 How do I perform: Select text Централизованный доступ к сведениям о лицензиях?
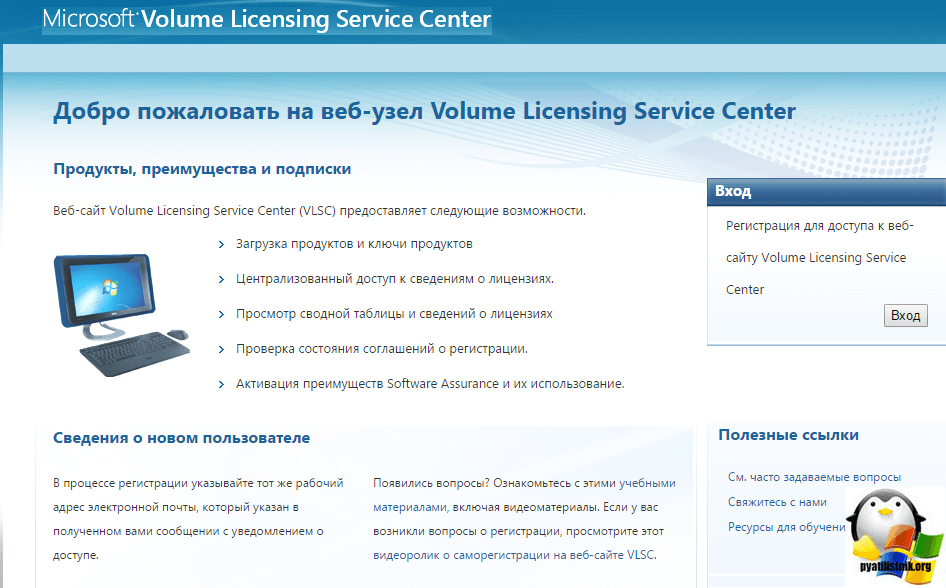(x=395, y=279)
